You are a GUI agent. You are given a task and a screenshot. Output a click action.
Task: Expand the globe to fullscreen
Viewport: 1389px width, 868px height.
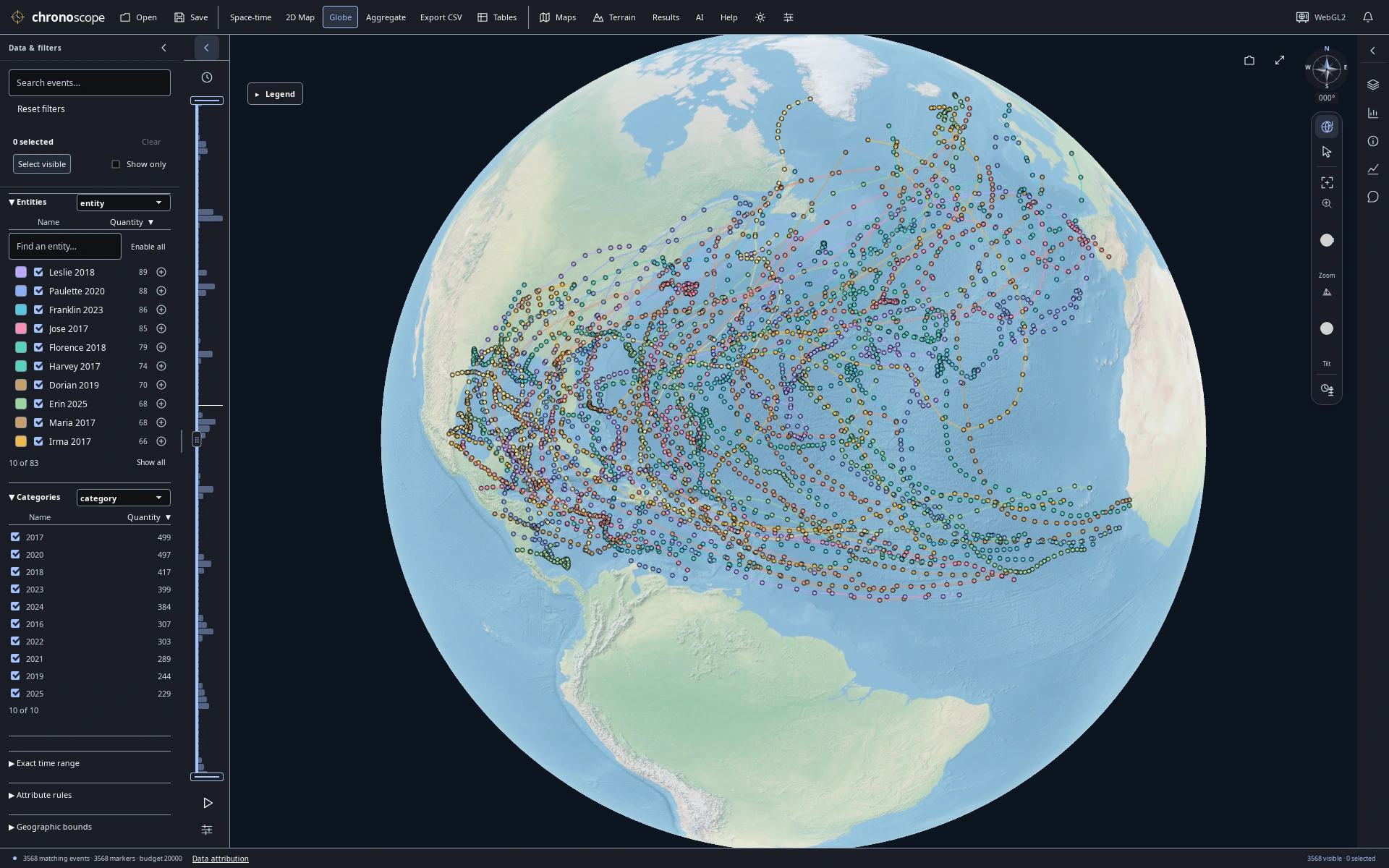1280,60
